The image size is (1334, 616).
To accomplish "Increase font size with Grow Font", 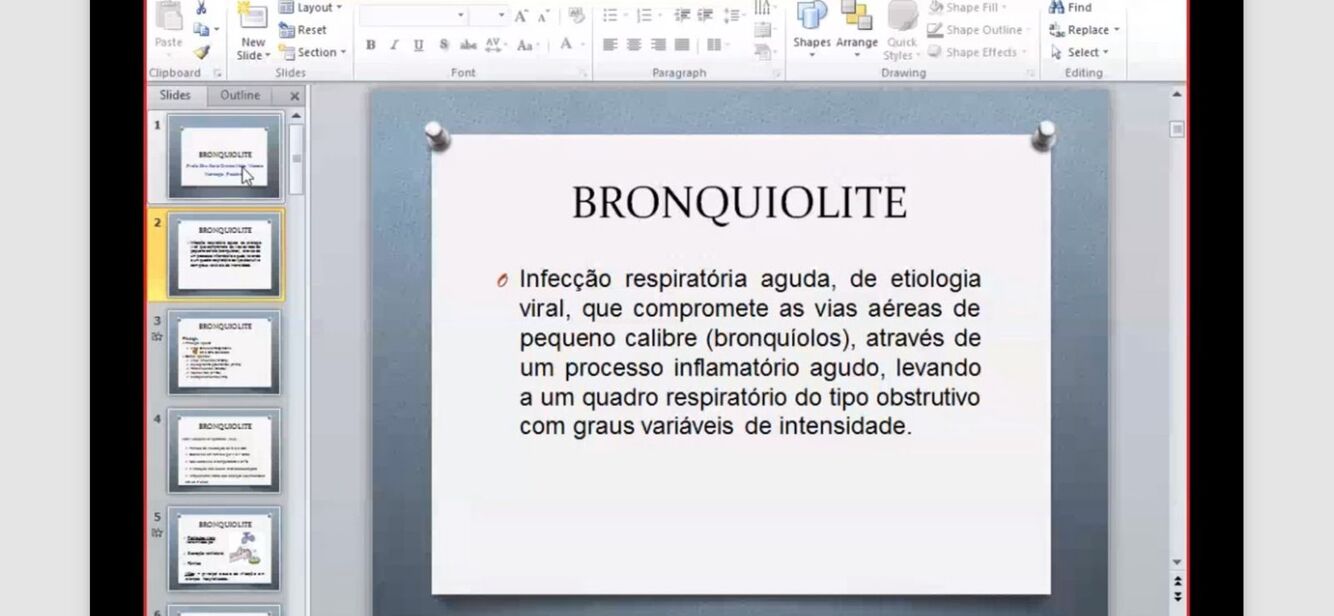I will point(521,16).
